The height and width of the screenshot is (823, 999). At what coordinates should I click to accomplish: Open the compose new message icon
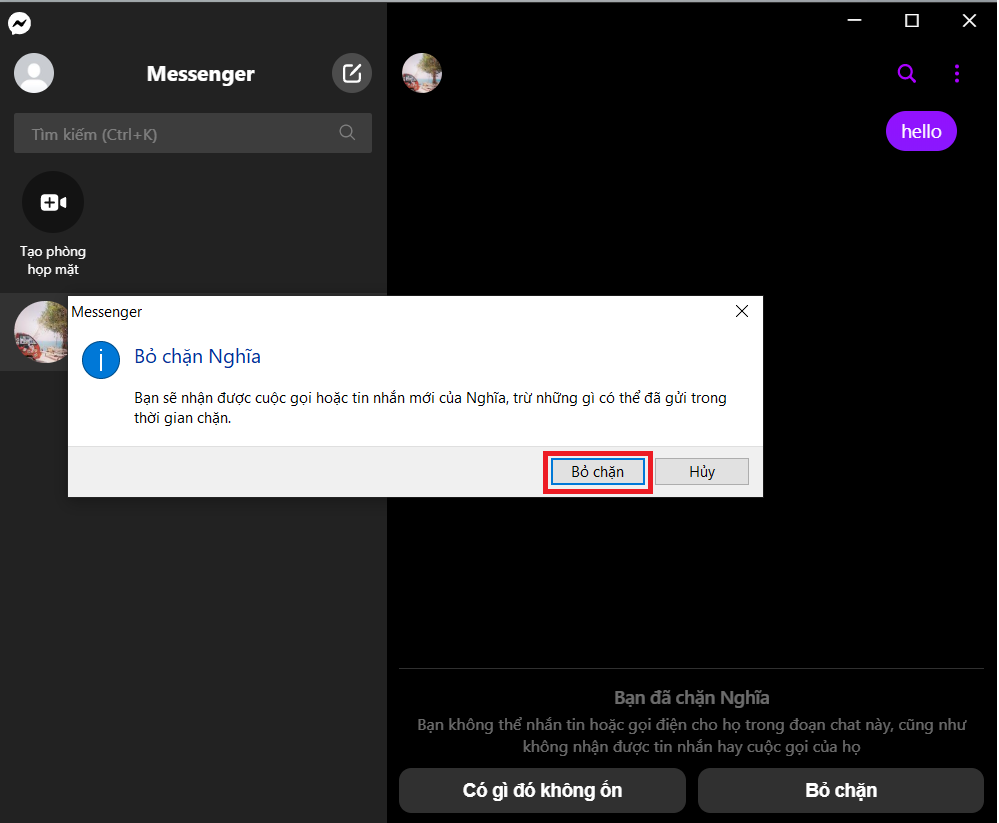351,72
